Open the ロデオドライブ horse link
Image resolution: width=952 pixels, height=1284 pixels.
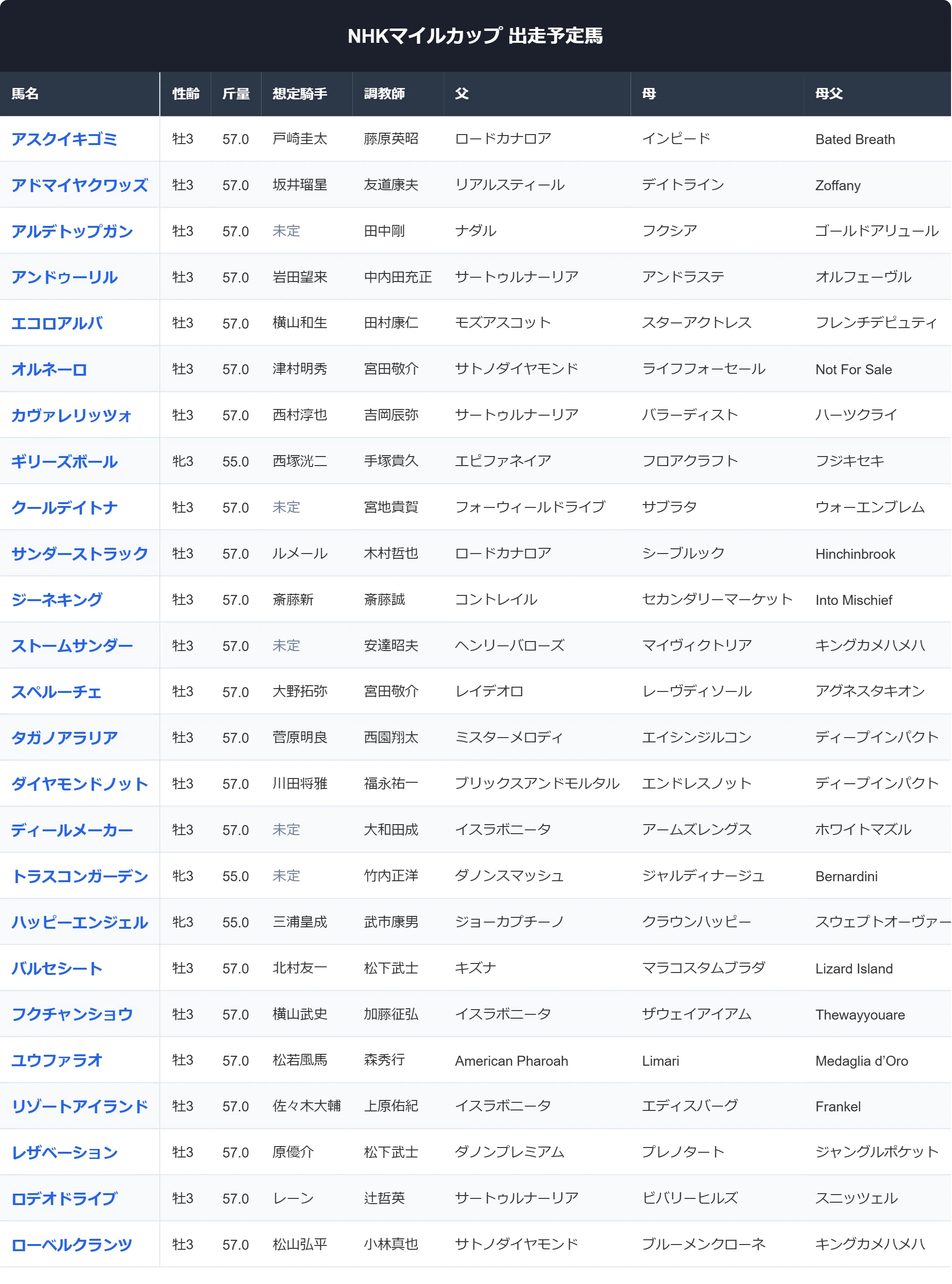pyautogui.click(x=64, y=1199)
